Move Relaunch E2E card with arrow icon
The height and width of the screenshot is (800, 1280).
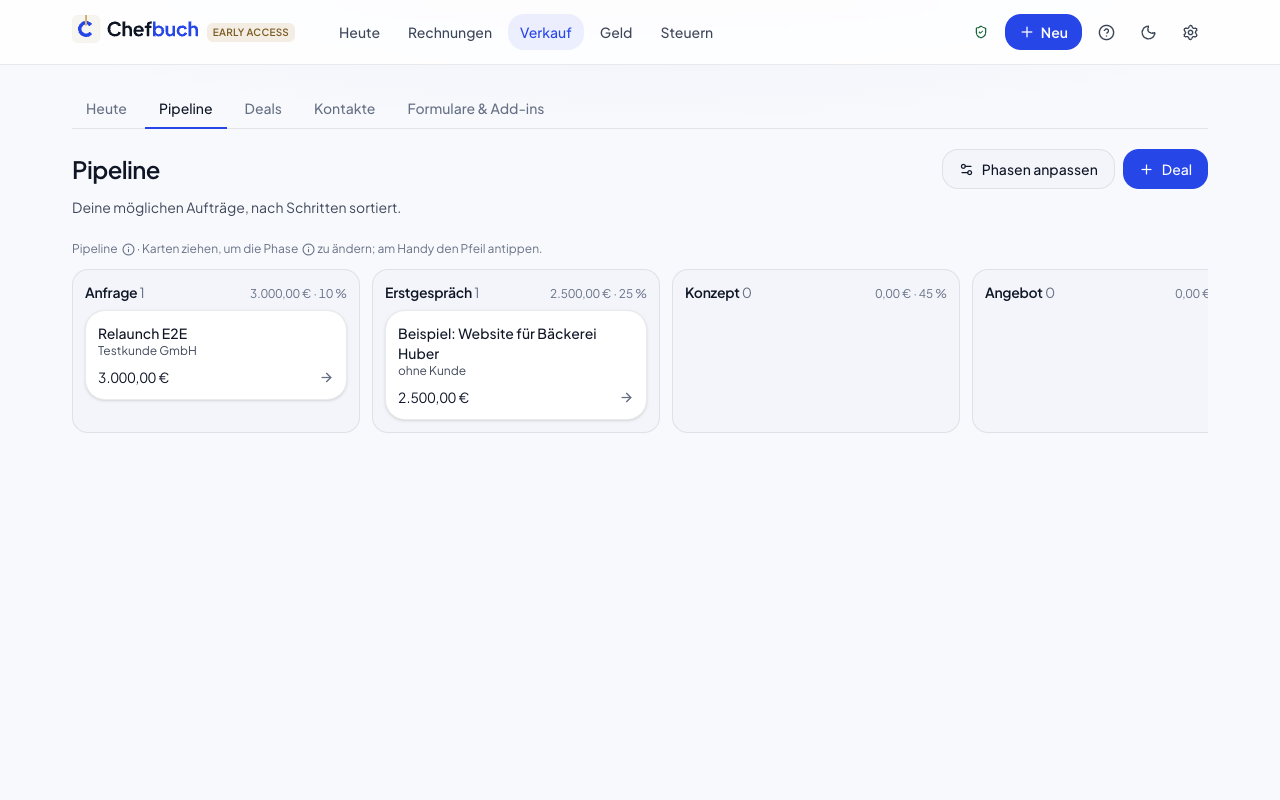(326, 377)
